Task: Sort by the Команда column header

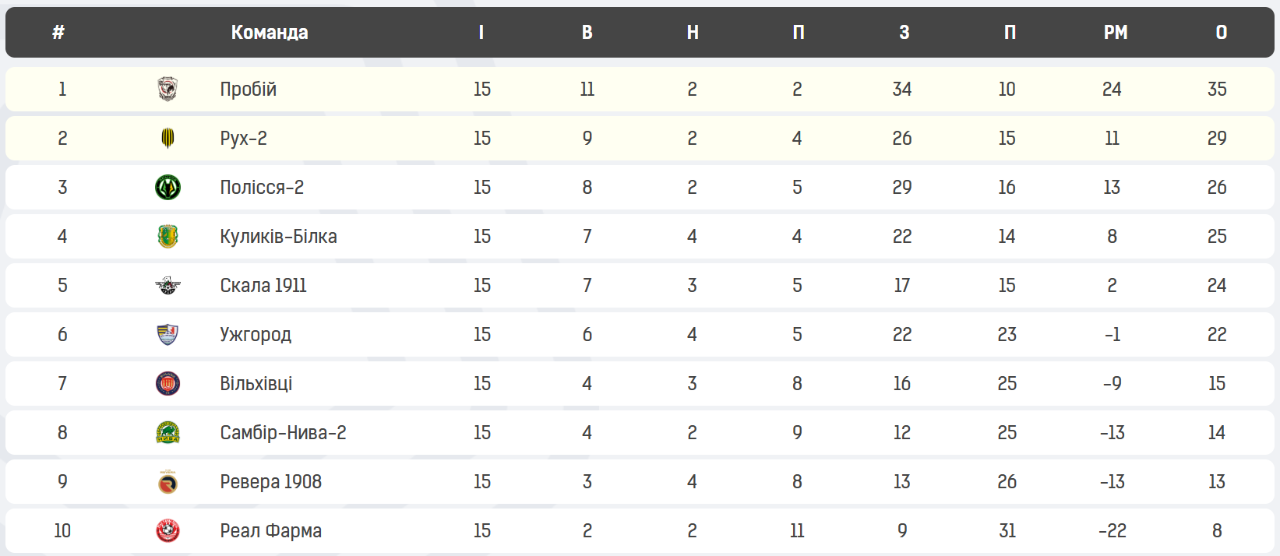Action: coord(270,32)
